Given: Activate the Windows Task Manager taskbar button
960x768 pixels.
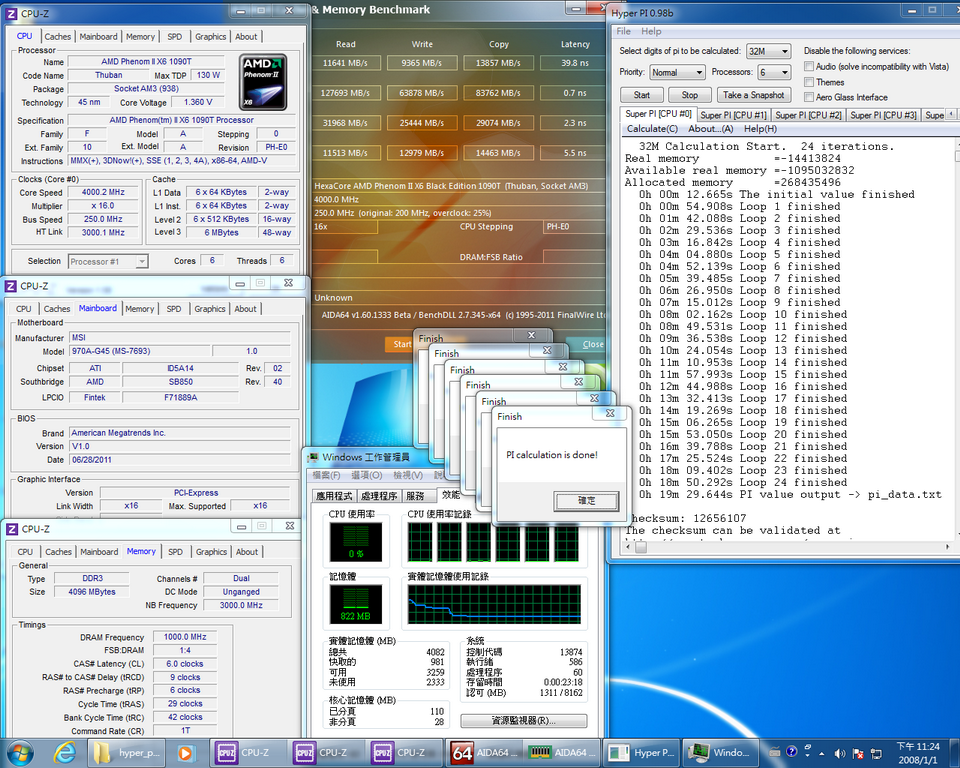Looking at the screenshot, I should 719,753.
